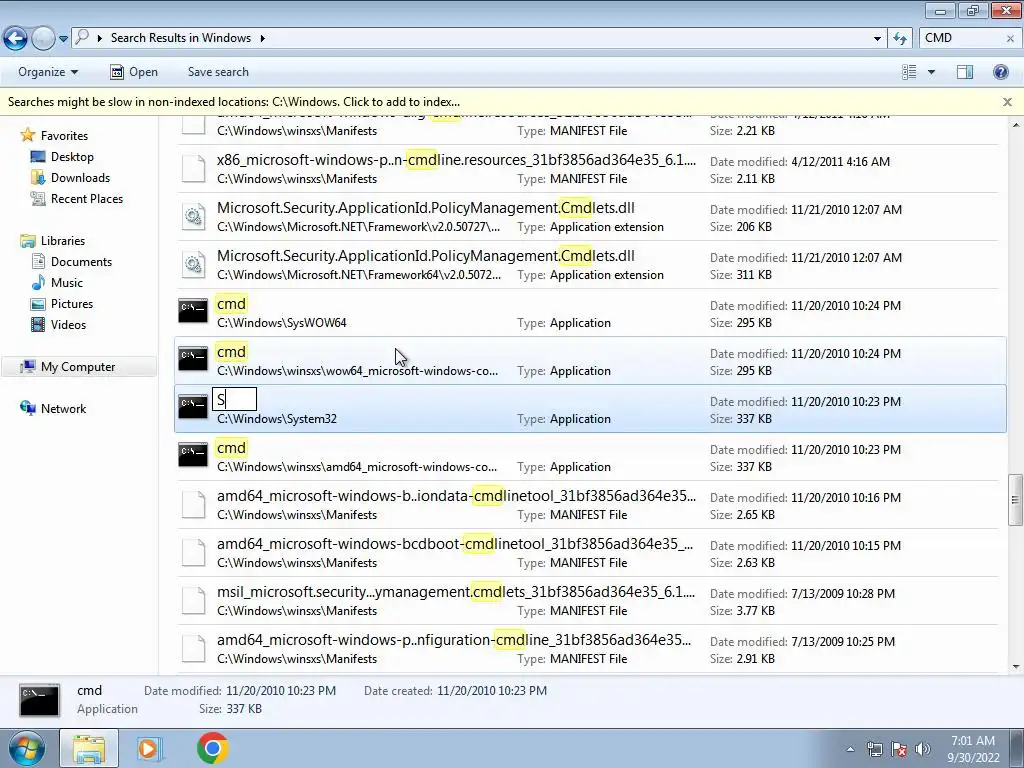Open Help with the question mark icon
This screenshot has width=1024, height=768.
point(1000,72)
